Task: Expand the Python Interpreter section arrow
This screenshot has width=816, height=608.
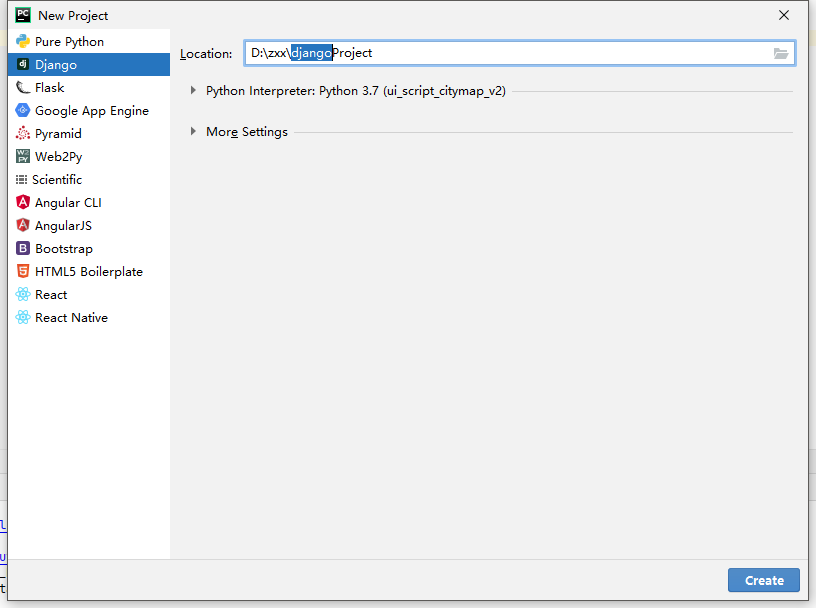Action: coord(193,91)
